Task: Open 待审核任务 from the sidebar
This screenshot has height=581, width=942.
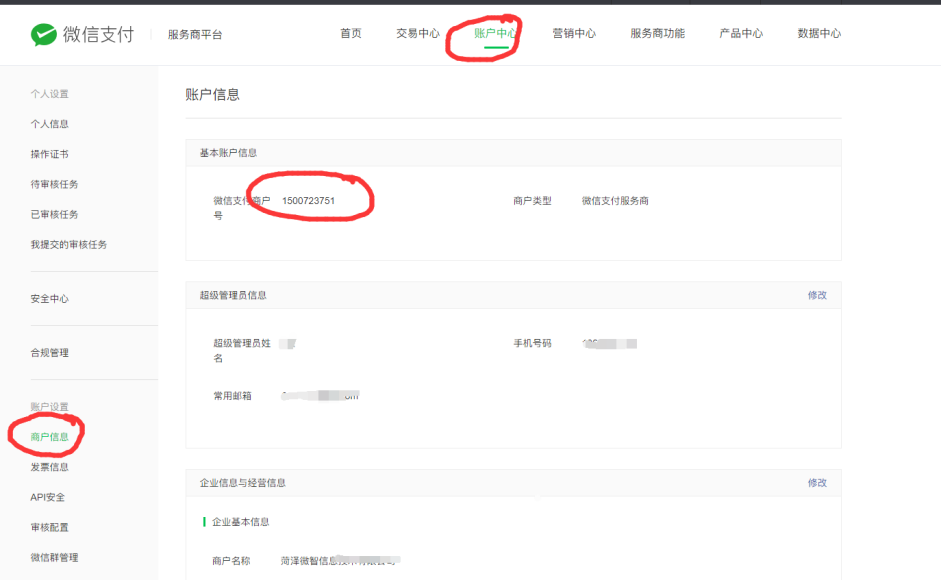Action: point(55,184)
